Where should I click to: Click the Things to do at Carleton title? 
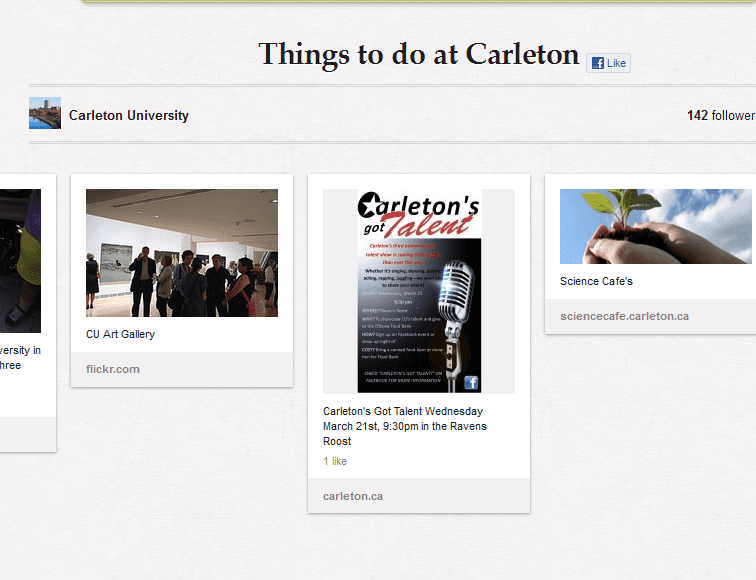tap(418, 54)
